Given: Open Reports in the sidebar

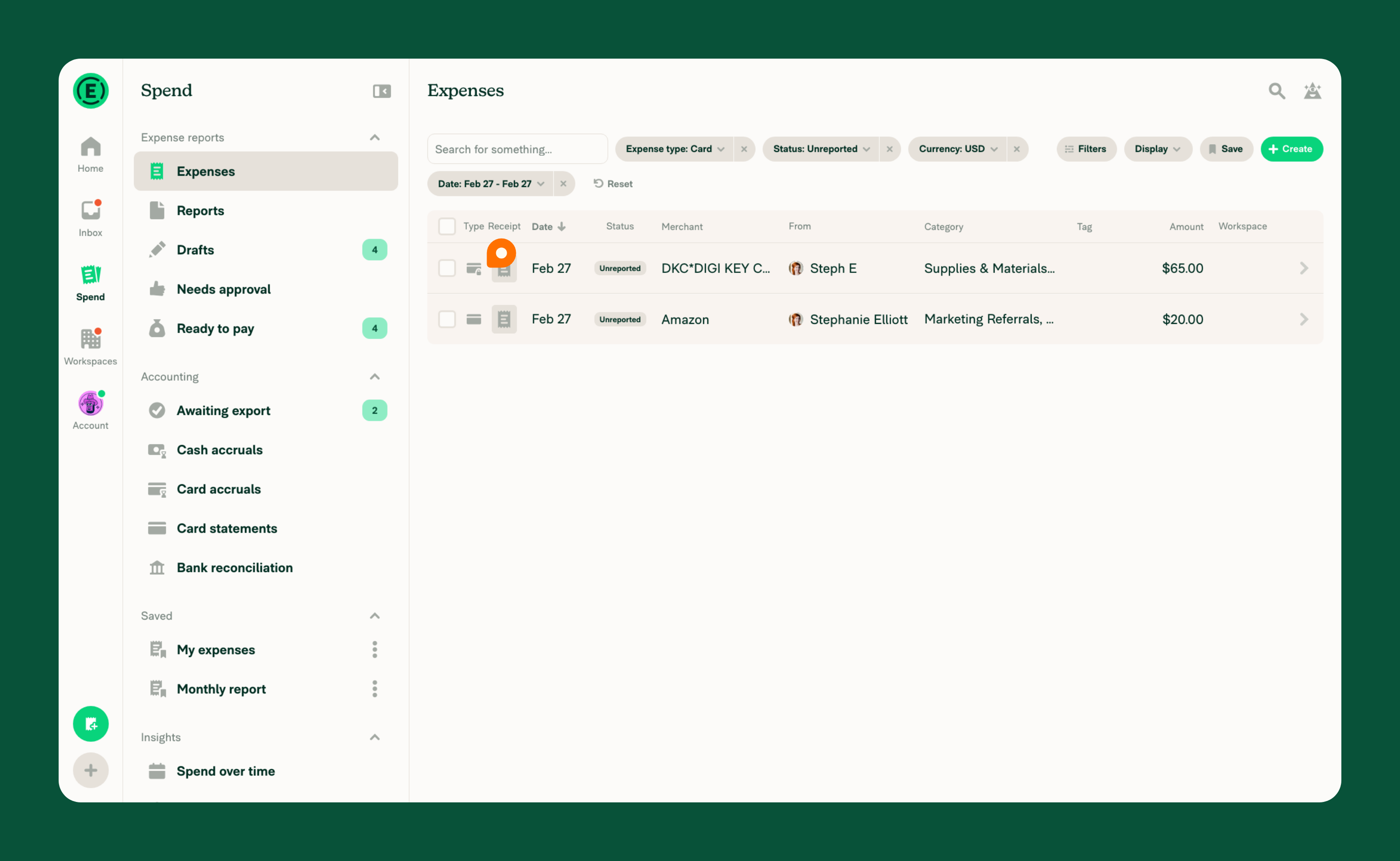Looking at the screenshot, I should 266,211.
